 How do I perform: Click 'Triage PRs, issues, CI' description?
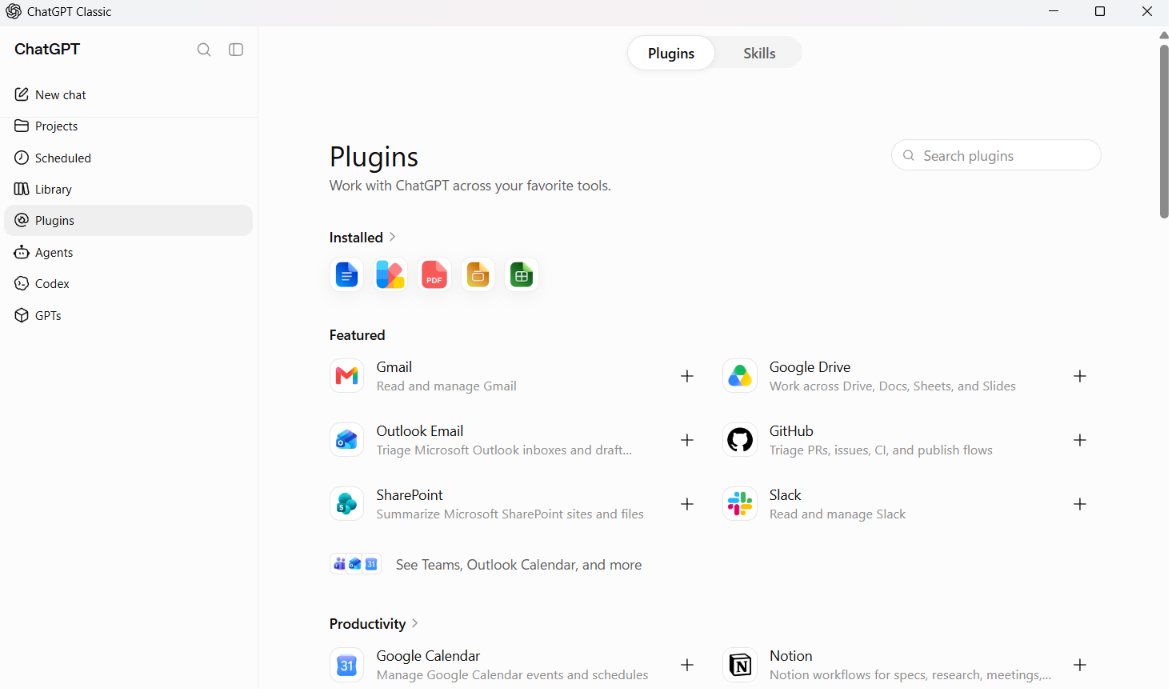pos(880,450)
